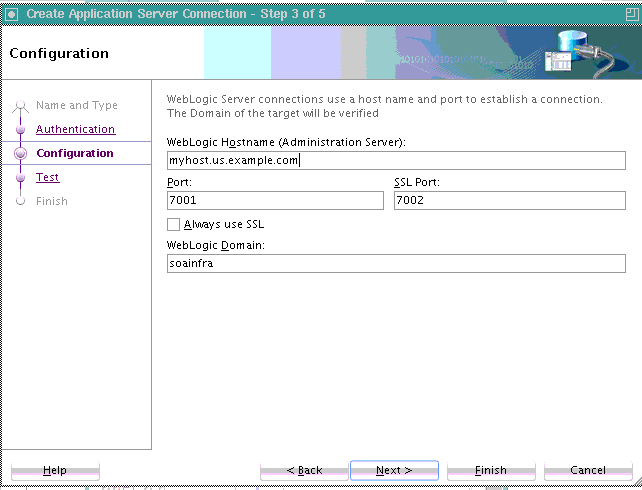Click the Back button
The width and height of the screenshot is (642, 490).
[304, 470]
